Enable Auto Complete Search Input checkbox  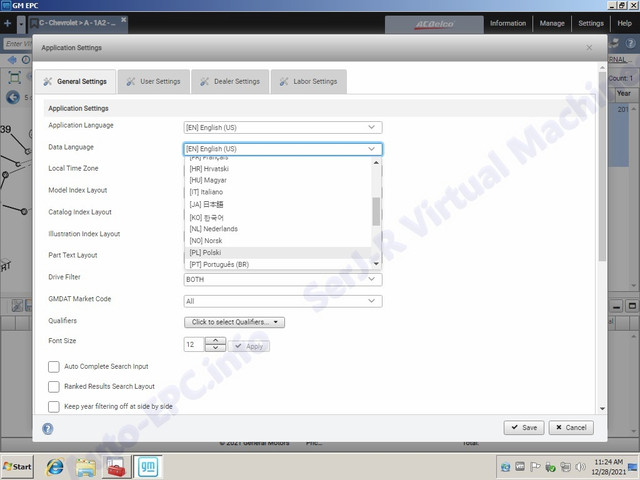54,367
